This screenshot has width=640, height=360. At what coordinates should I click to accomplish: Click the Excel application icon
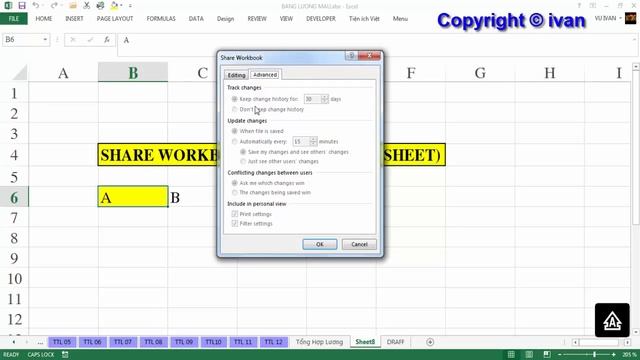coord(8,5)
